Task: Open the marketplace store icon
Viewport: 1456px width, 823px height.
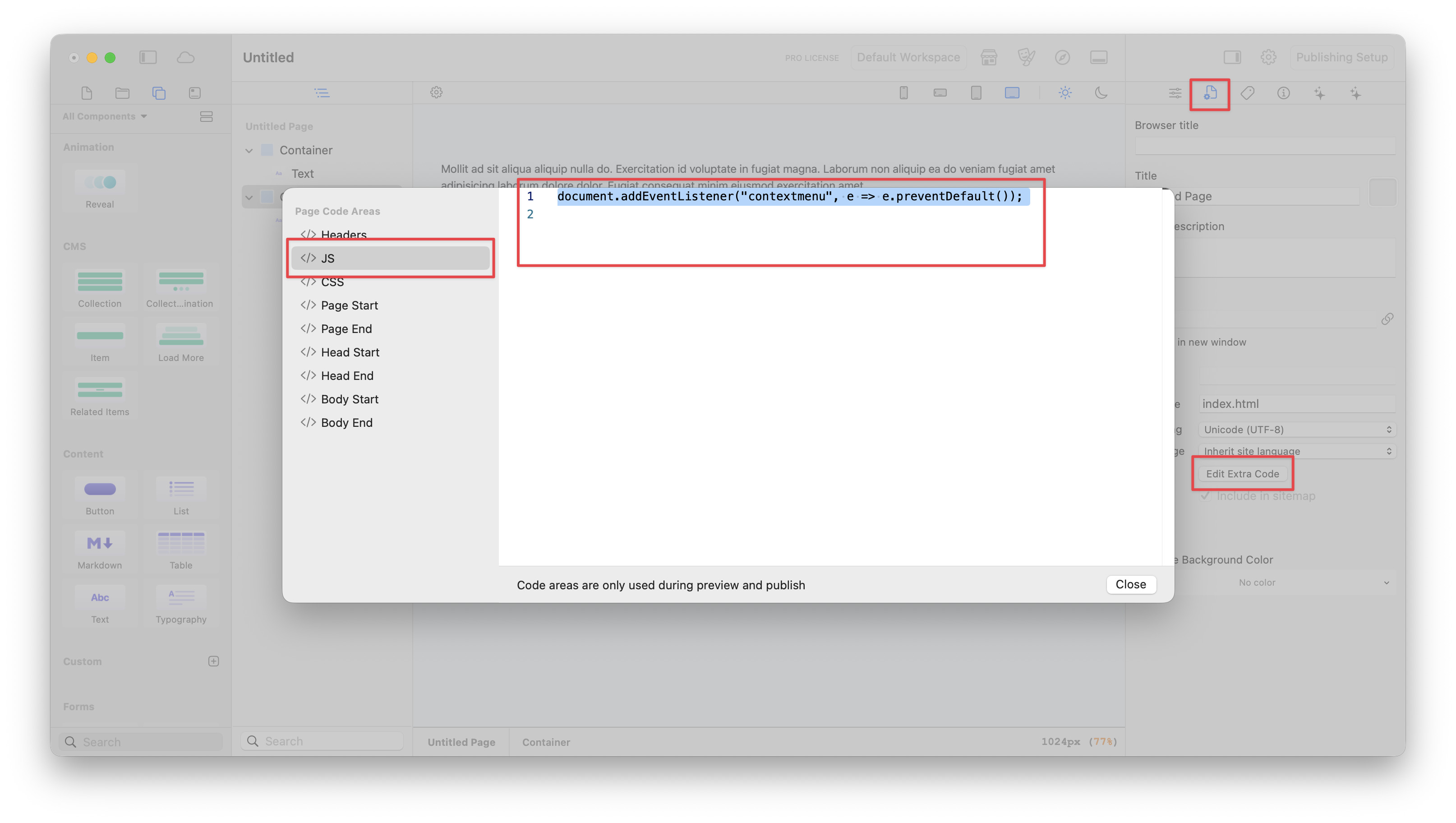Action: 989,57
